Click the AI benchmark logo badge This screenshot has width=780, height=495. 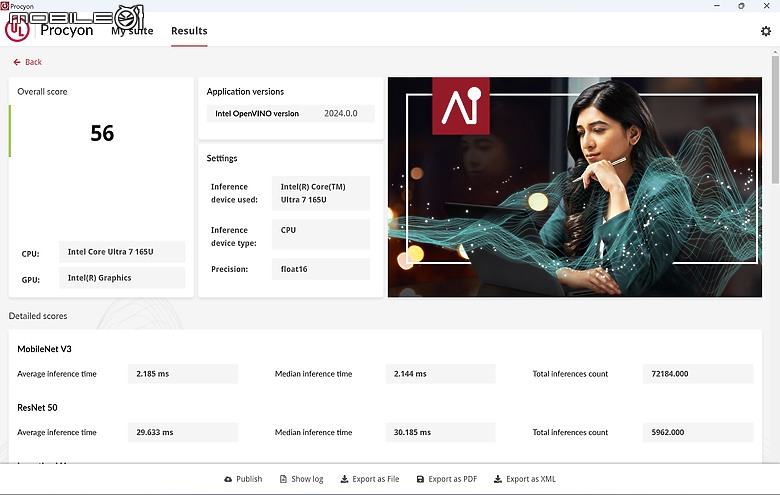coord(461,105)
